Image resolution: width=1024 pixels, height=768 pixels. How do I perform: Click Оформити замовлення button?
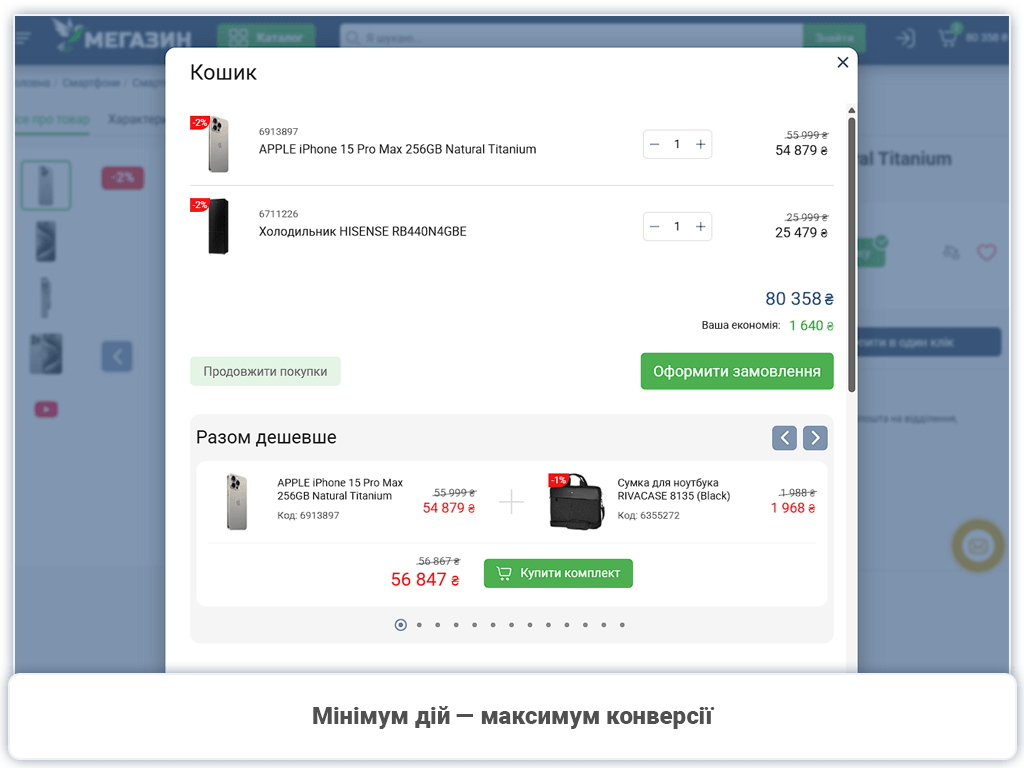pos(737,371)
